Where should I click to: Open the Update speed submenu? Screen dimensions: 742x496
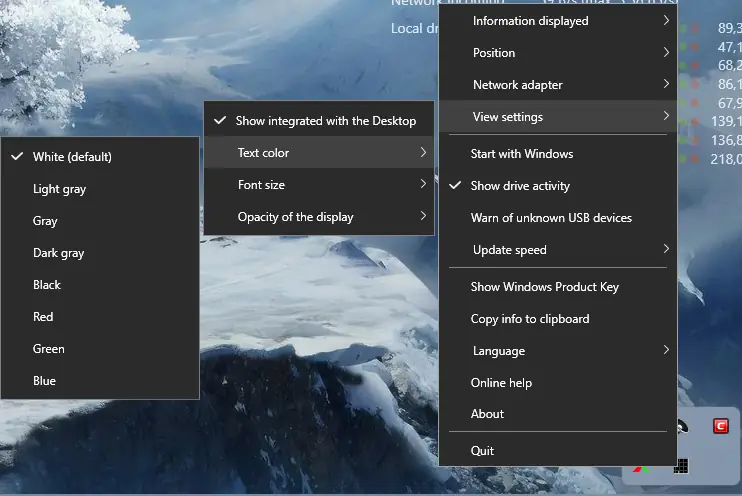tap(557, 249)
